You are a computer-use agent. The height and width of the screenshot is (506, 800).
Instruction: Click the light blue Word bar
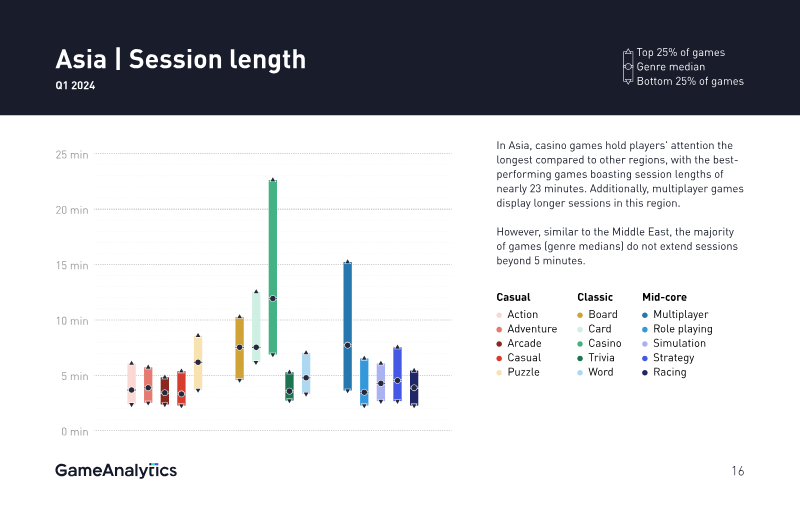point(306,373)
